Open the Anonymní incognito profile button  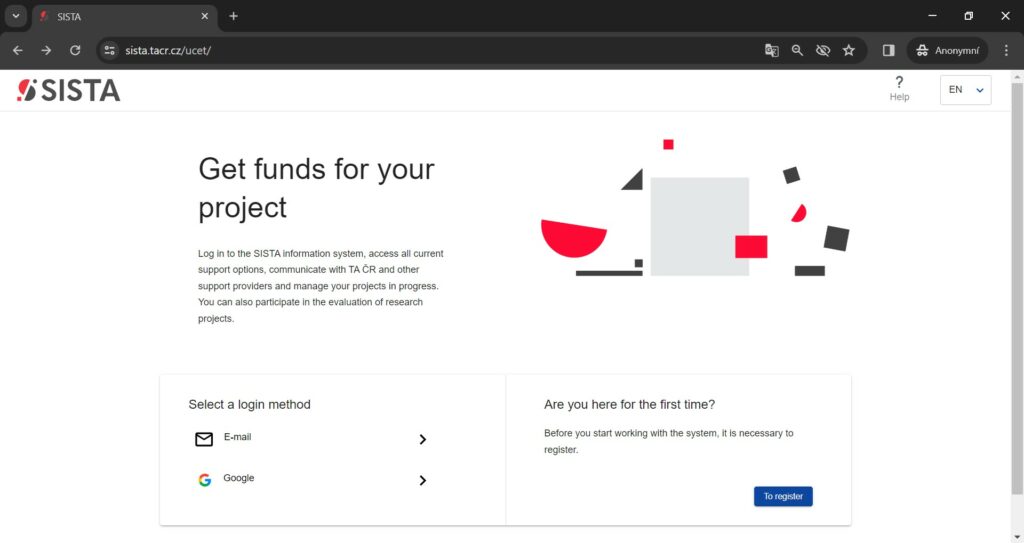pyautogui.click(x=947, y=50)
